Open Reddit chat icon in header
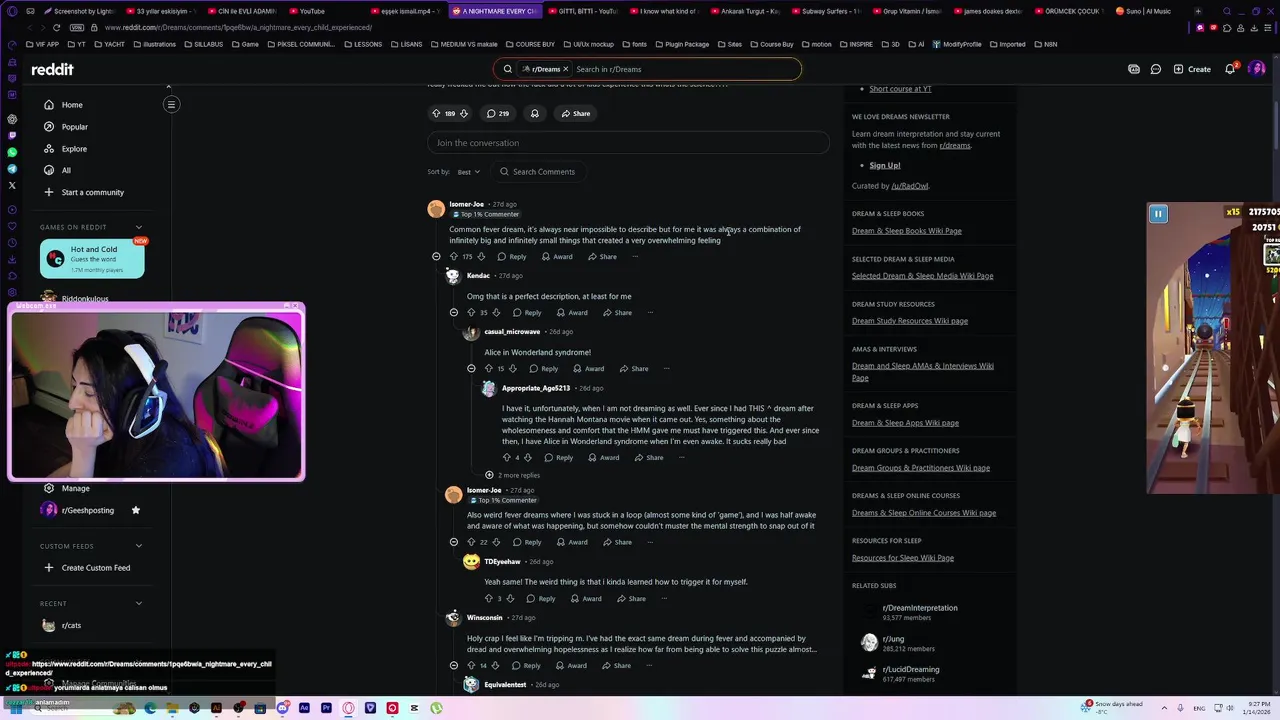 coord(1155,69)
